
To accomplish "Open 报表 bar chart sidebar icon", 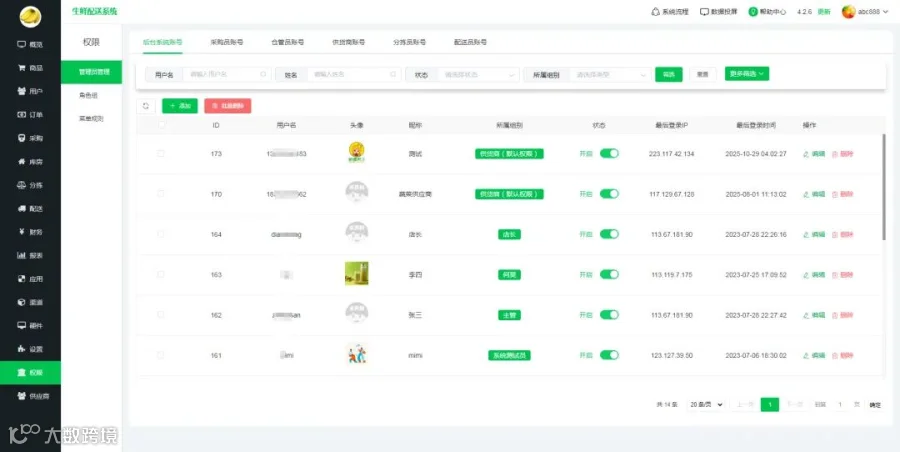I will pos(21,256).
